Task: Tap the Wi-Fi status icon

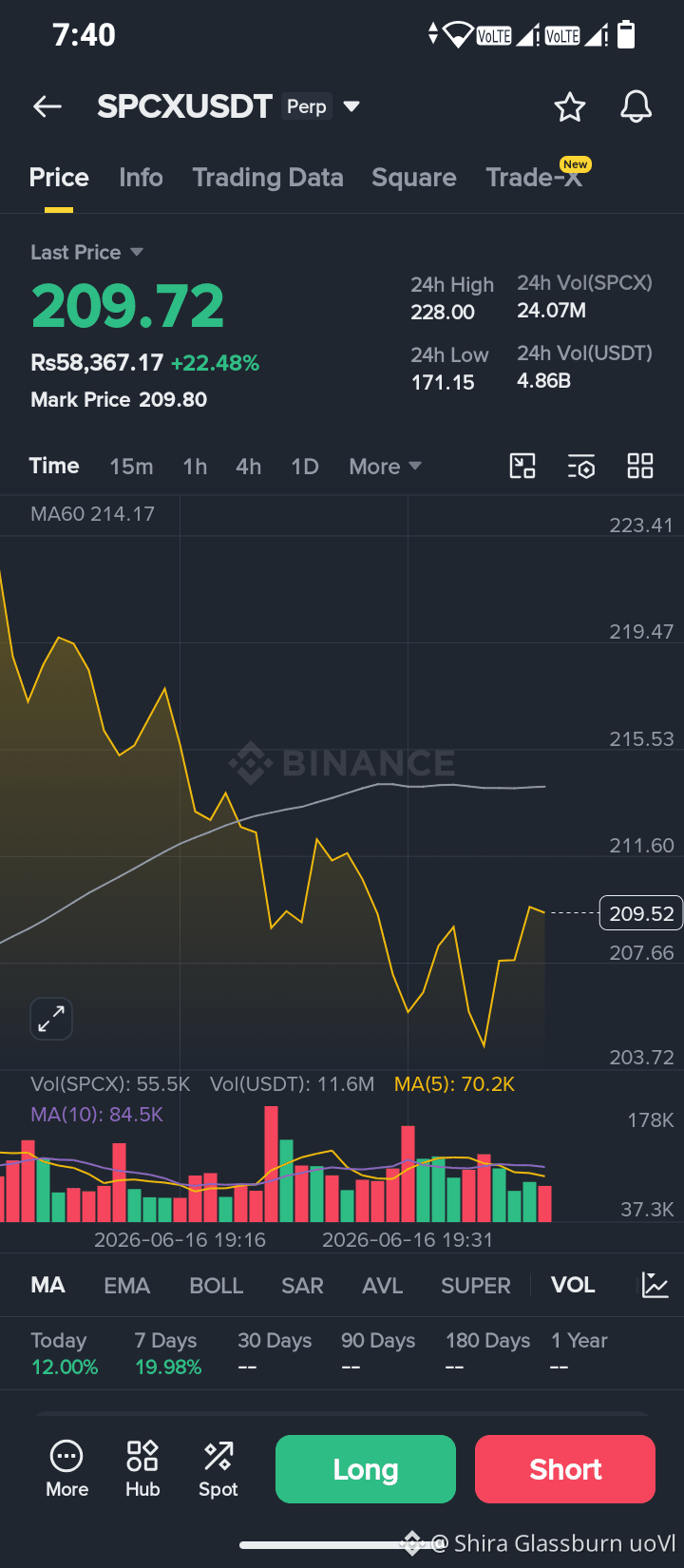Action: point(459,35)
